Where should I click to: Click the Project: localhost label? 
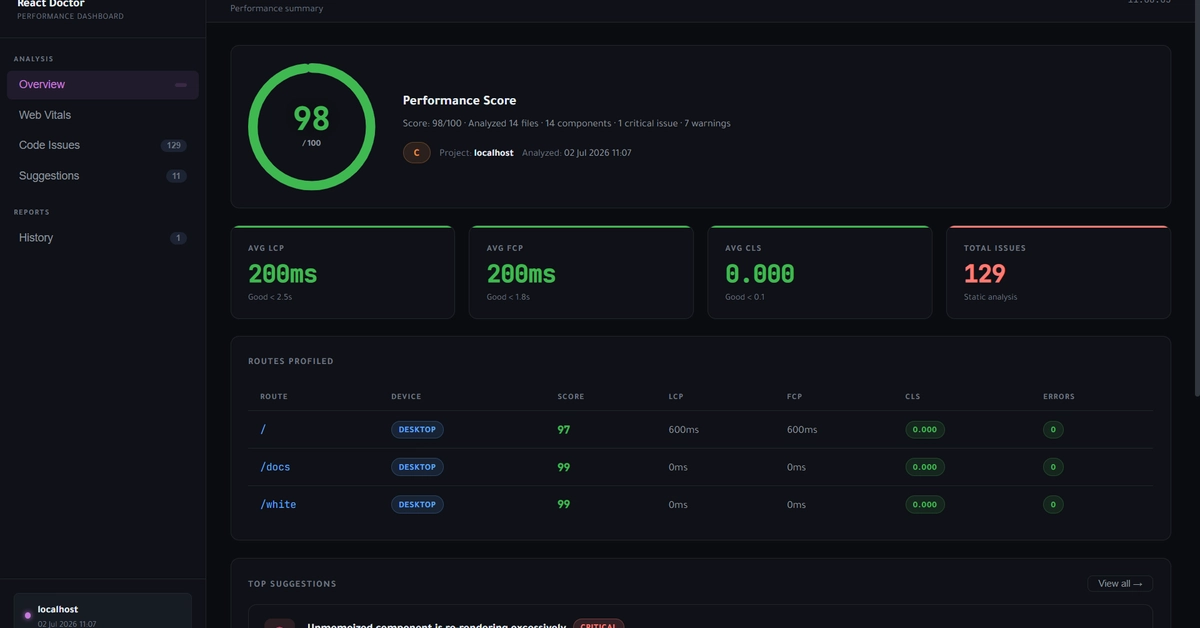coord(476,153)
